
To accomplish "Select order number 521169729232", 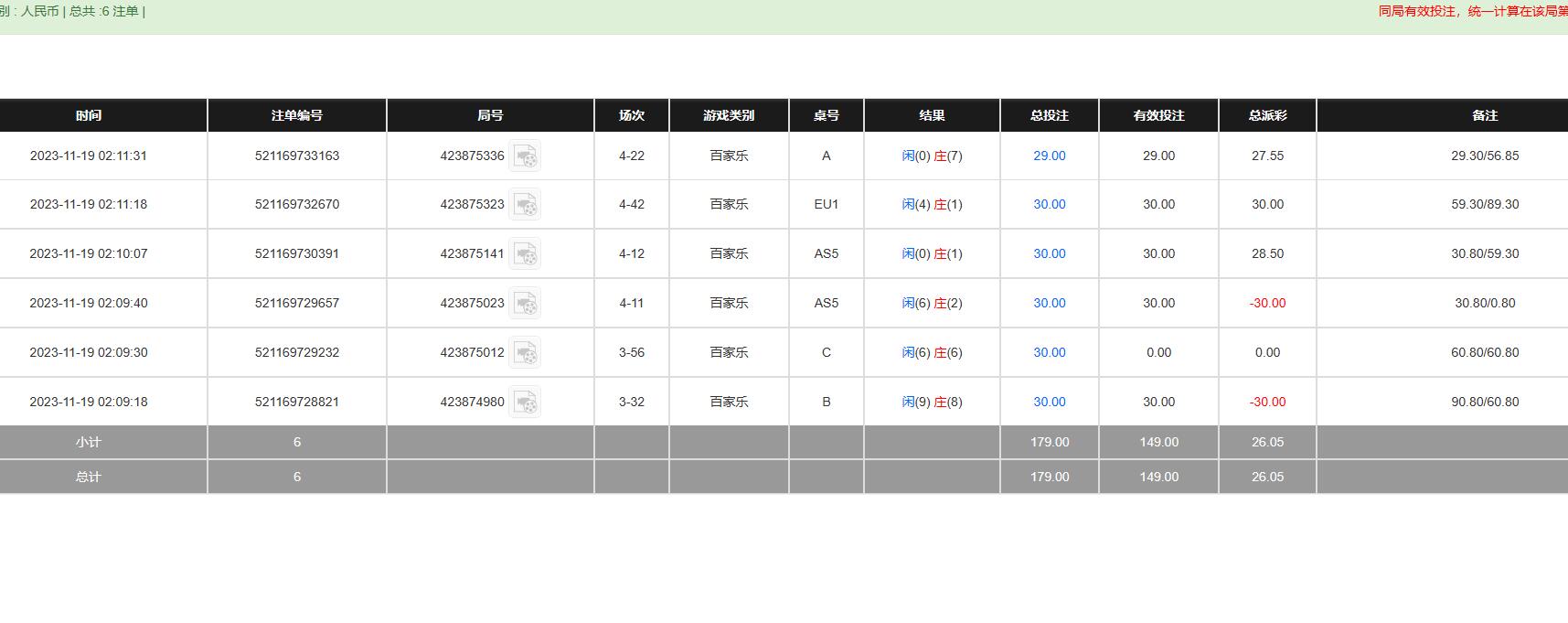I will tap(297, 352).
